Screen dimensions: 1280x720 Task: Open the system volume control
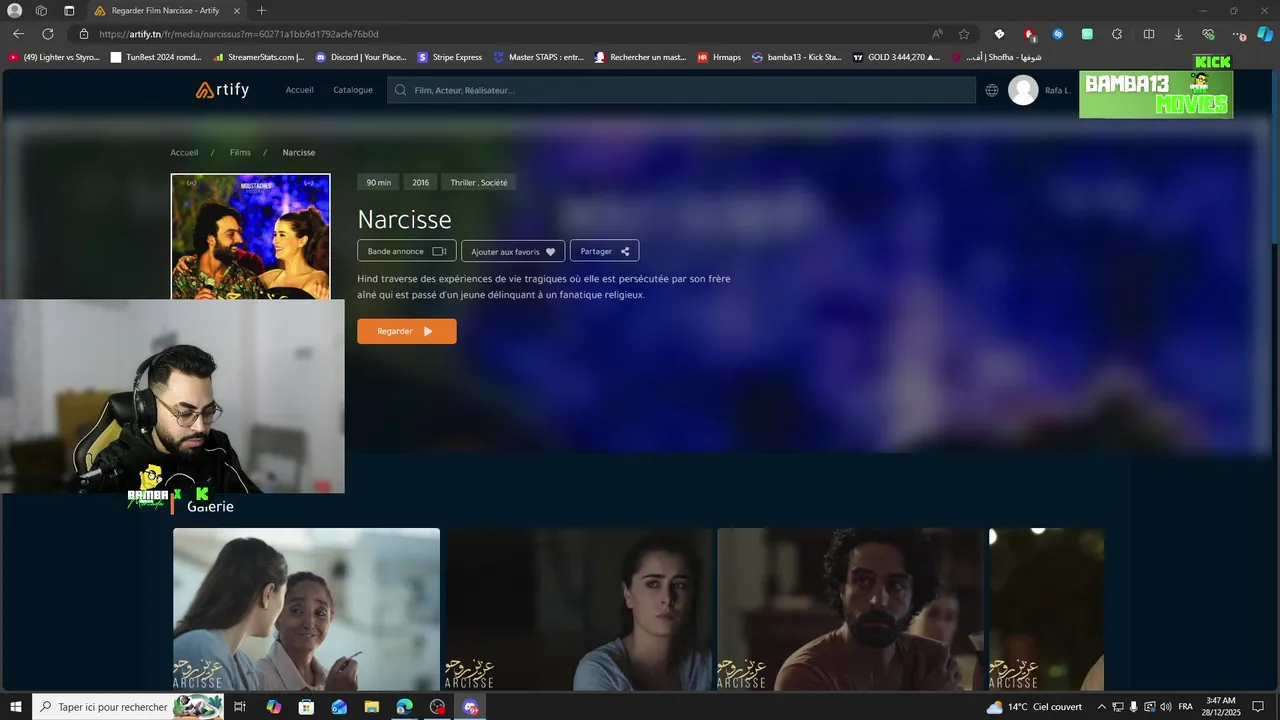pyautogui.click(x=1166, y=707)
